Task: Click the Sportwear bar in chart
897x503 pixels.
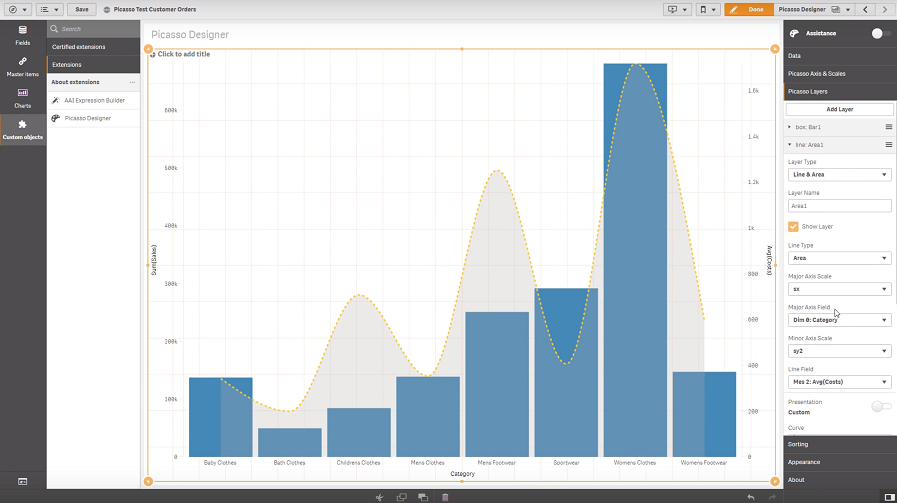Action: (566, 373)
